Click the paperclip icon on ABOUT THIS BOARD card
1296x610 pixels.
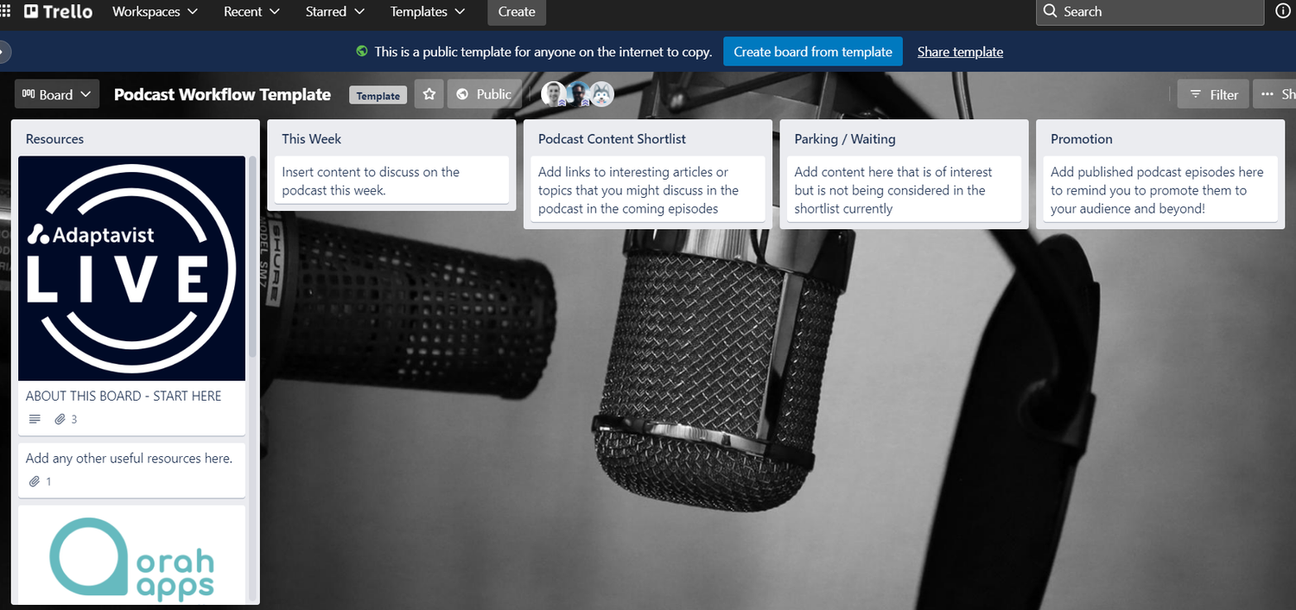[x=60, y=419]
